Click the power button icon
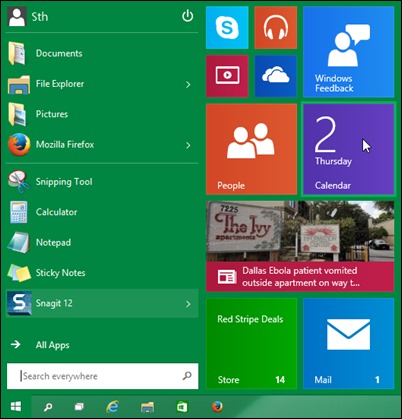Viewport: 402px width, 419px height. tap(188, 16)
